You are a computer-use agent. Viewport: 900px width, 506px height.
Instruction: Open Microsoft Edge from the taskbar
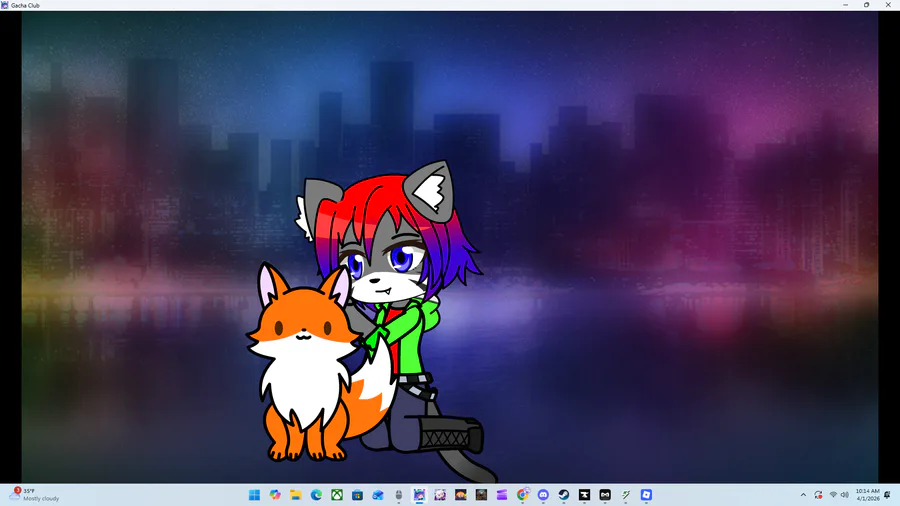pyautogui.click(x=316, y=495)
